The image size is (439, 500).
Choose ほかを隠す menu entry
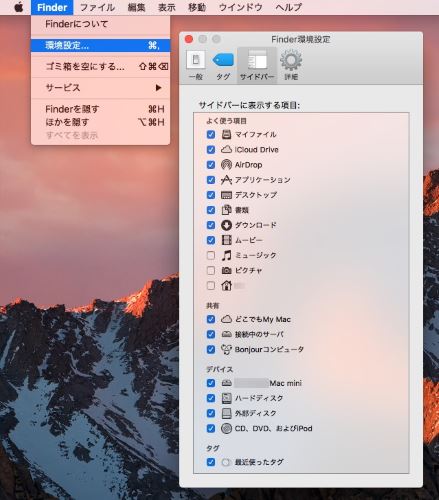click(100, 122)
